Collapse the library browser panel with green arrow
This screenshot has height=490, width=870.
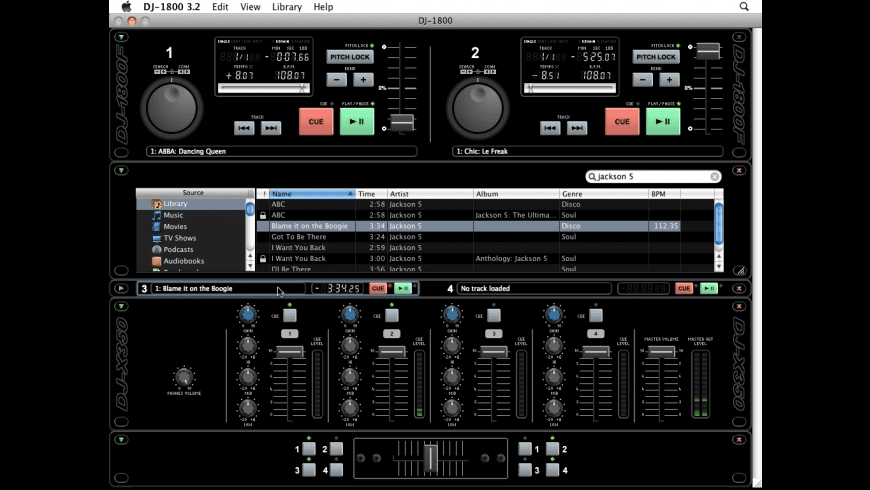(120, 170)
